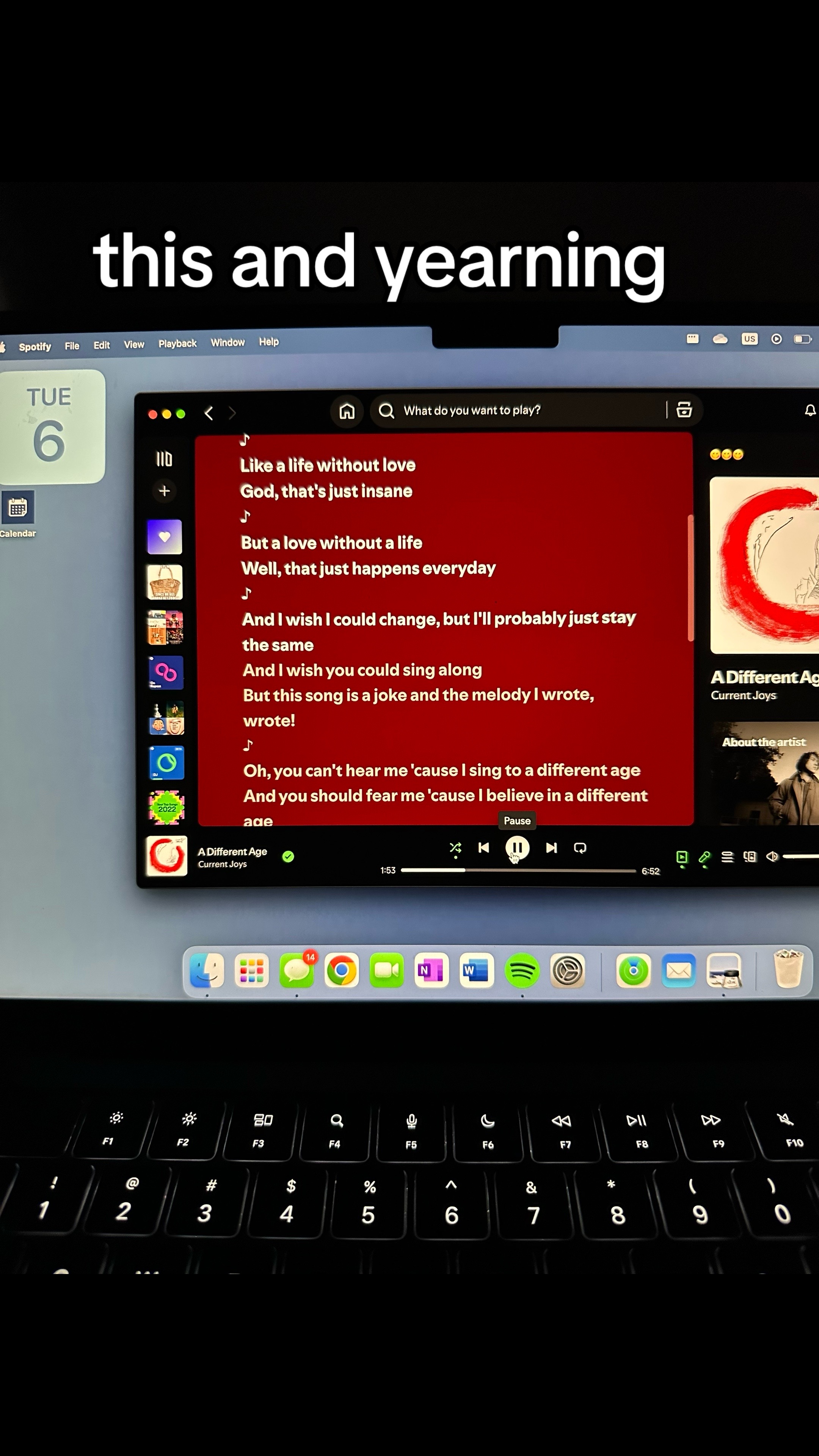Go back with the left chevron
The image size is (819, 1456).
[x=209, y=413]
